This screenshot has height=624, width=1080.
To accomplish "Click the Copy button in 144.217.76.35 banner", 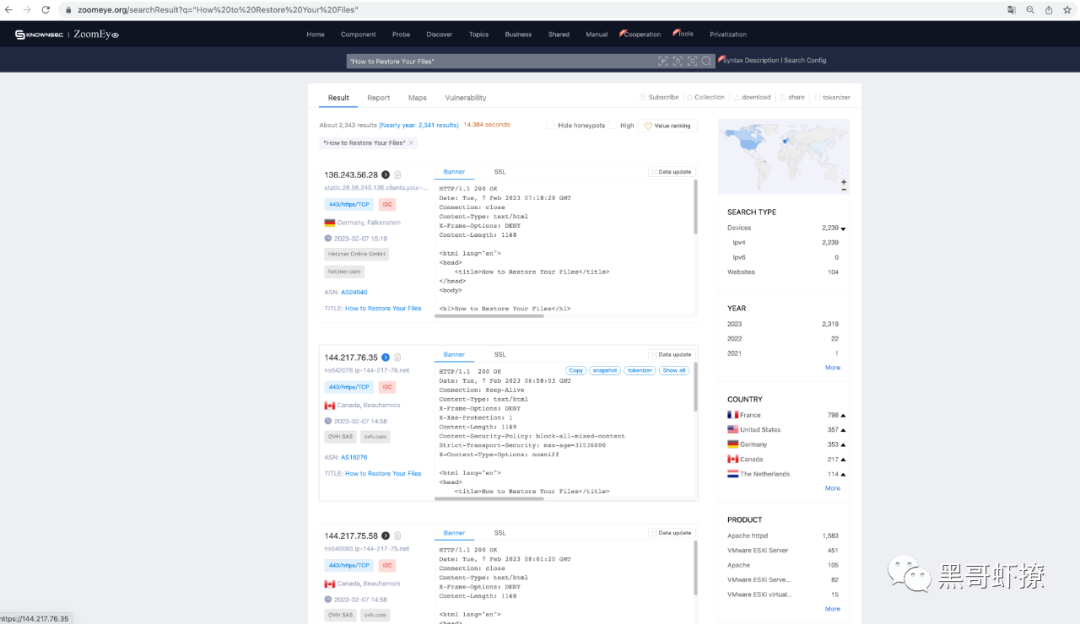I will point(576,371).
